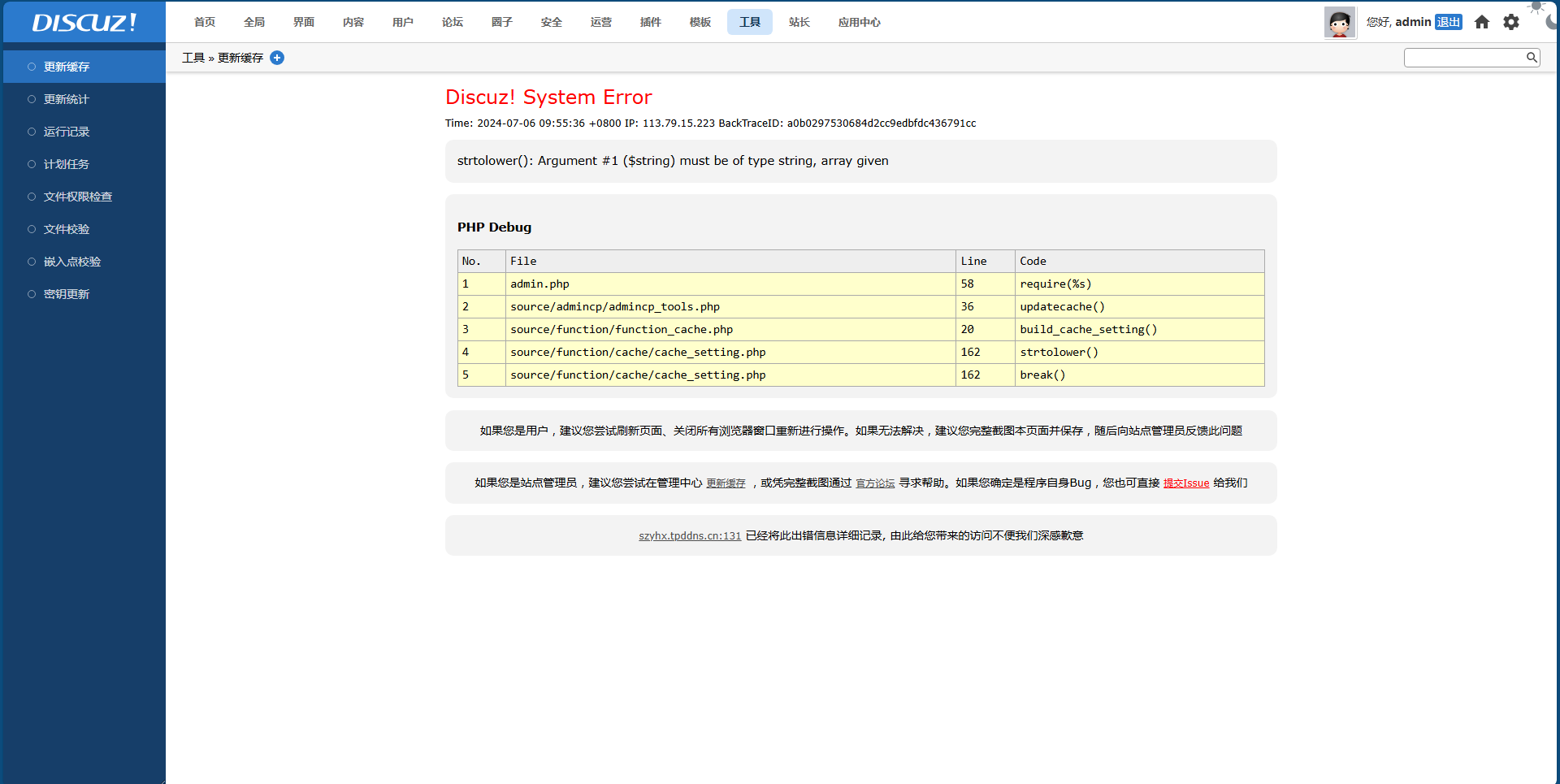Click the settings gear icon
Screen dimensions: 1560x784
[1510, 22]
